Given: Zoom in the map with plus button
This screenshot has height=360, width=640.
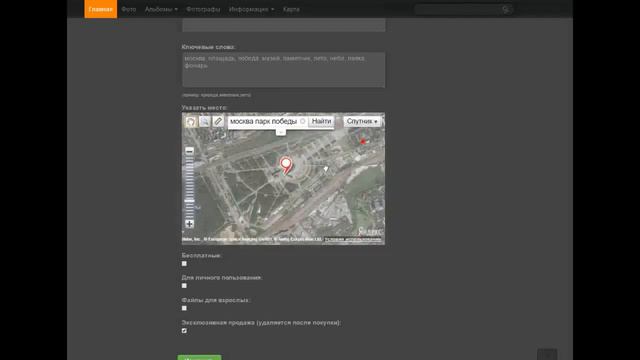Looking at the screenshot, I should 189,224.
